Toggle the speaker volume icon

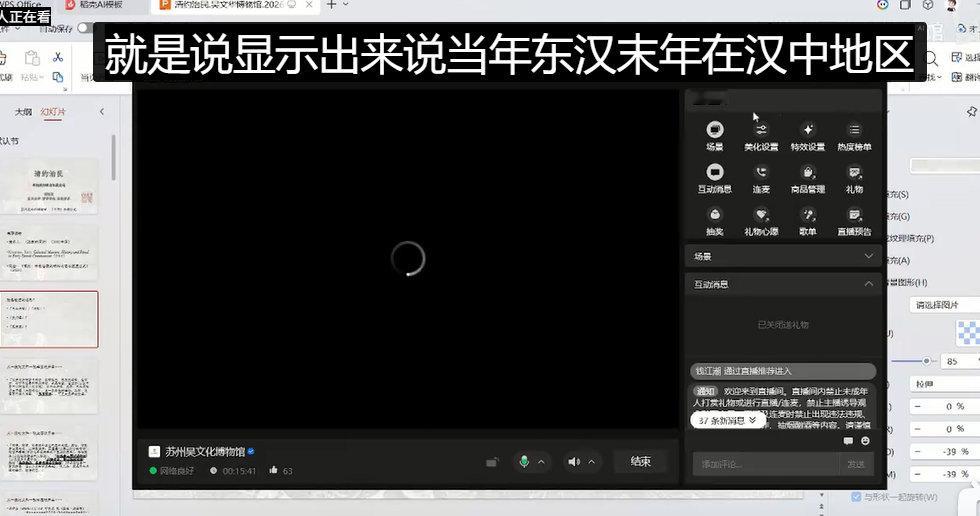573,462
